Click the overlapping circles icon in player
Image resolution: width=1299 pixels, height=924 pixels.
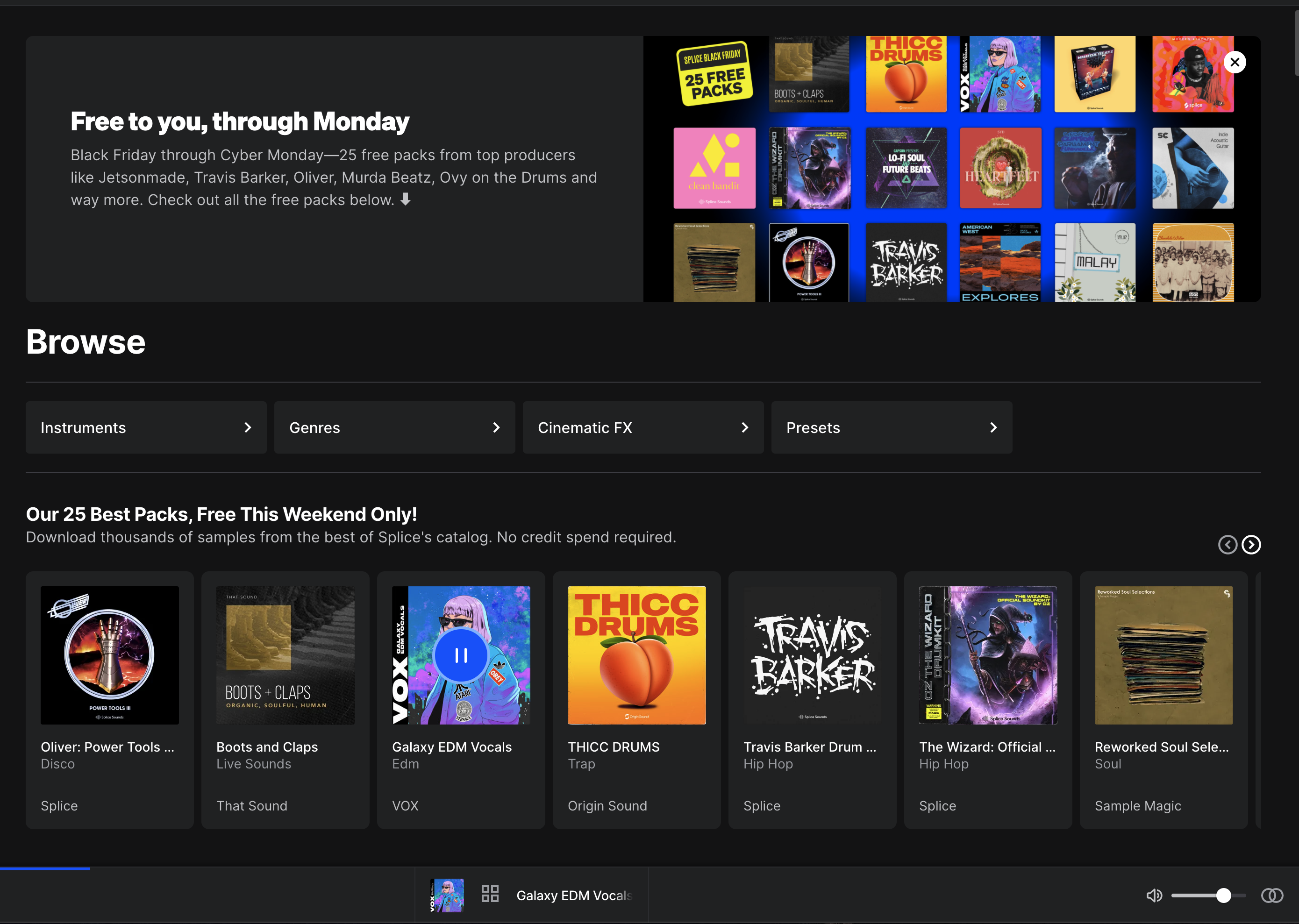1272,896
